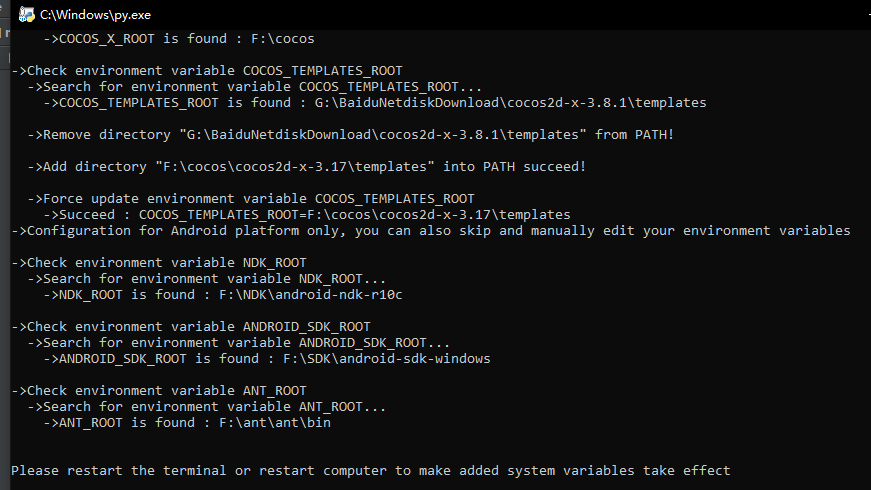
Task: Click the F:\SDK\android-sdk-windows path text
Action: (386, 359)
